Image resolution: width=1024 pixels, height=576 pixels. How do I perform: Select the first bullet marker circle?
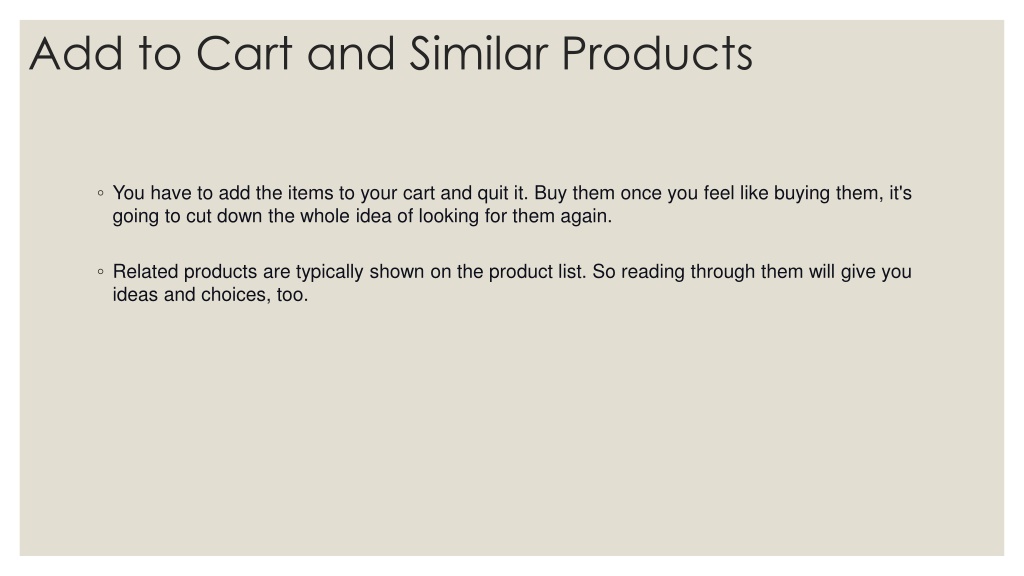pos(100,193)
